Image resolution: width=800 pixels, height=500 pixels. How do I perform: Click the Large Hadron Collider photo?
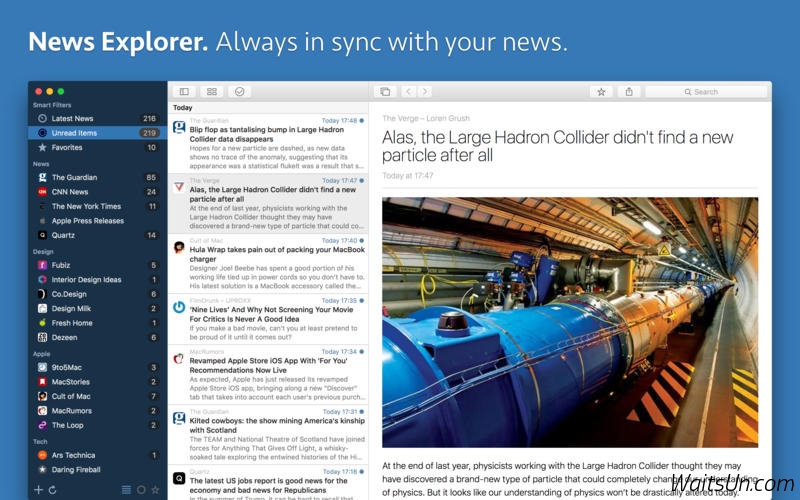coord(569,321)
